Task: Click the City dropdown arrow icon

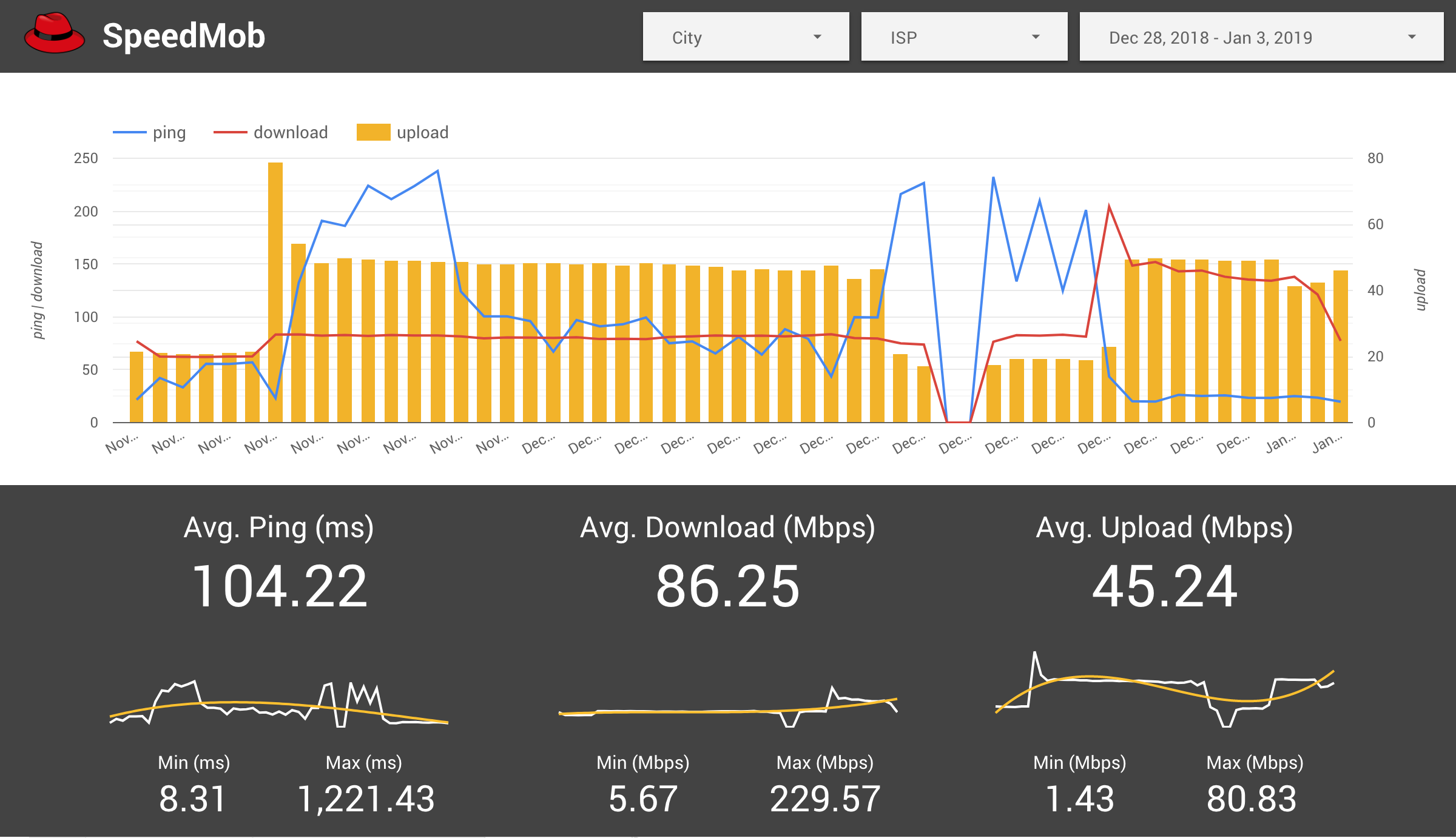Action: point(817,38)
